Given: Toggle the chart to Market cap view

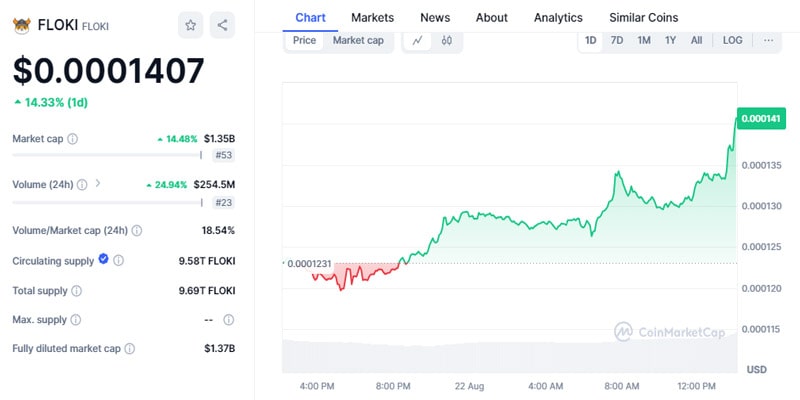Looking at the screenshot, I should tap(358, 40).
